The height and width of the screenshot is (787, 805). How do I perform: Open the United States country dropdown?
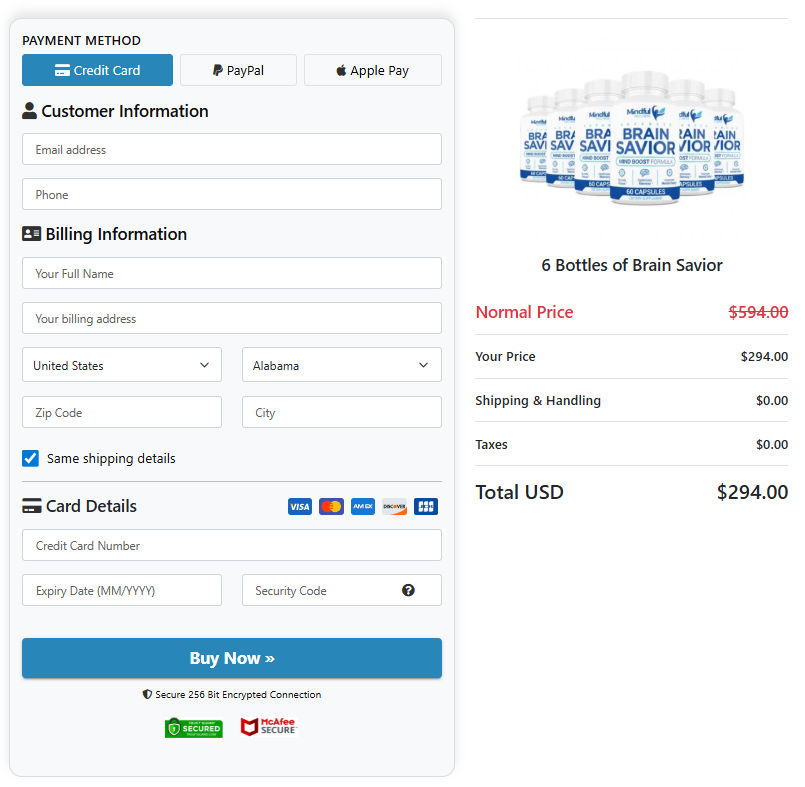[122, 365]
